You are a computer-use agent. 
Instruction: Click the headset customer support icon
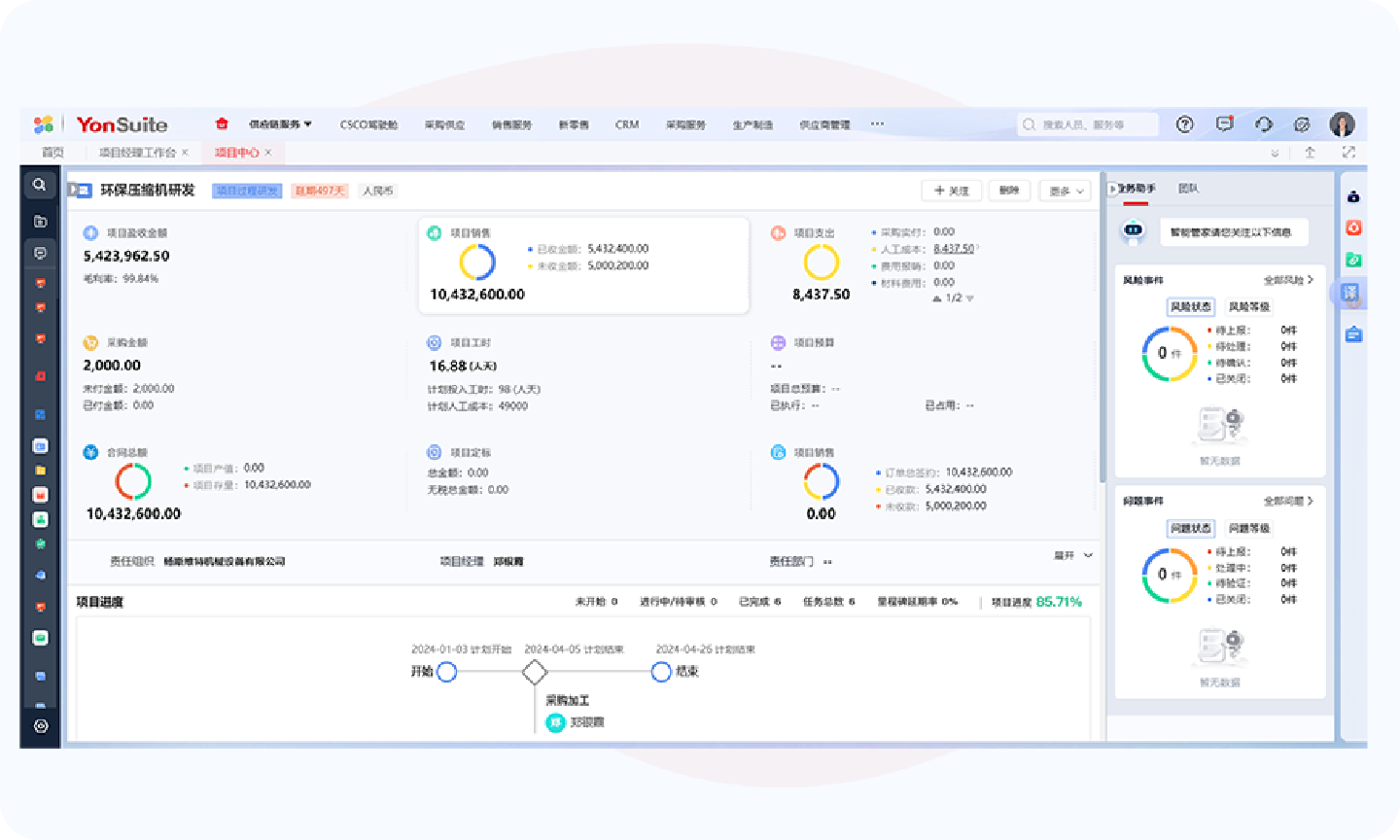tap(1263, 124)
